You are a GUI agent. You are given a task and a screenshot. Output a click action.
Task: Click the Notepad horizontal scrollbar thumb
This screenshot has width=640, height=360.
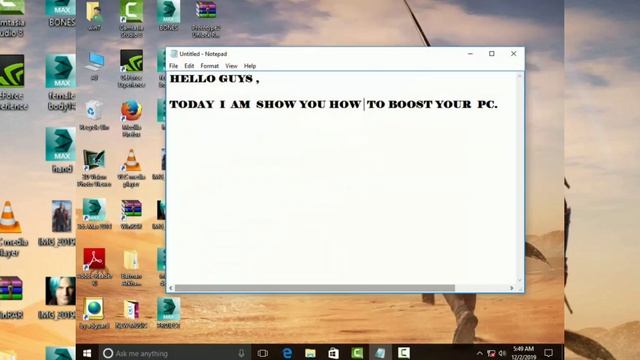[315, 288]
